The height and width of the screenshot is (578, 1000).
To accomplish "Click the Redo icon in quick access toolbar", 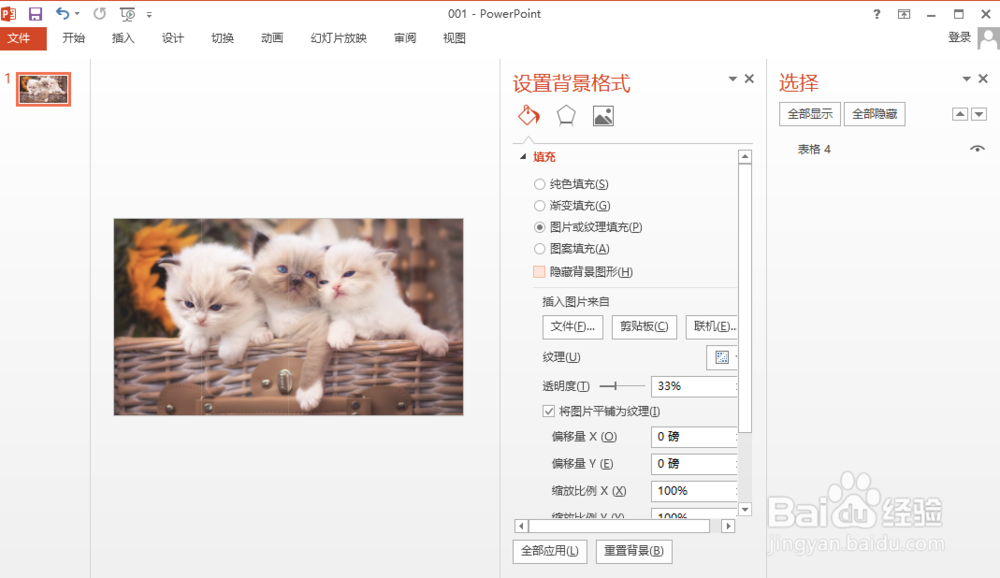I will 99,13.
